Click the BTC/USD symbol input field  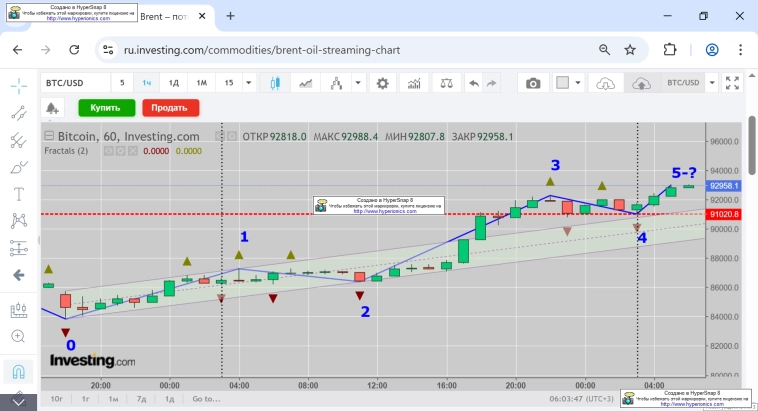click(x=75, y=84)
